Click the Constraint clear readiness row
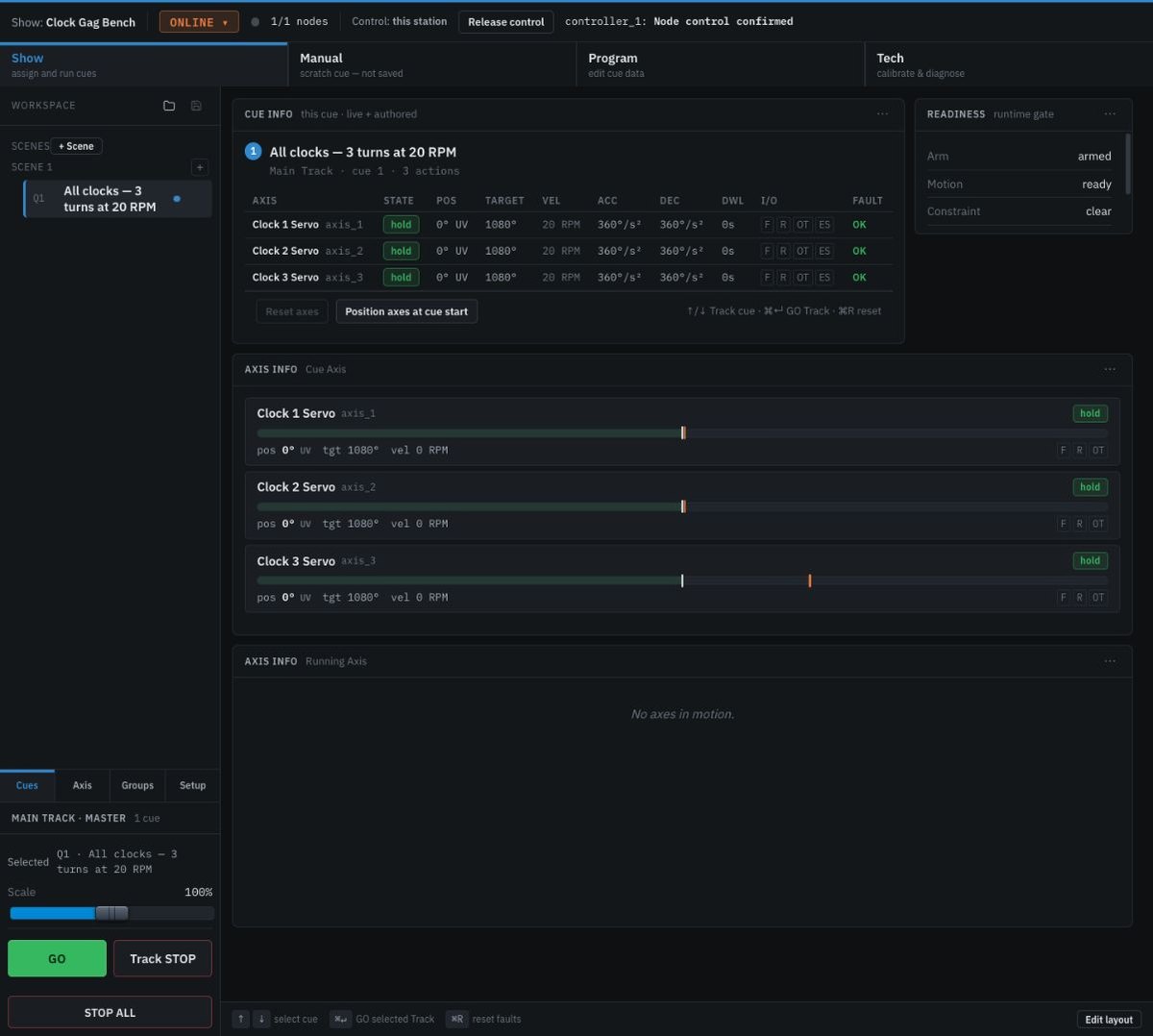 pyautogui.click(x=1018, y=211)
